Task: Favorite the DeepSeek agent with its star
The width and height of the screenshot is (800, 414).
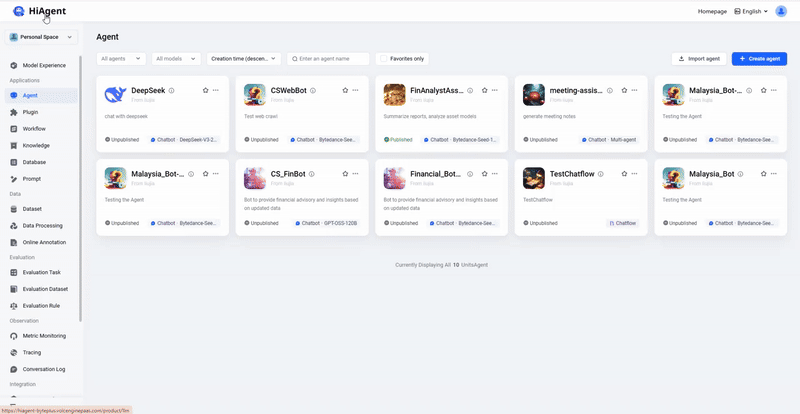Action: [x=205, y=90]
